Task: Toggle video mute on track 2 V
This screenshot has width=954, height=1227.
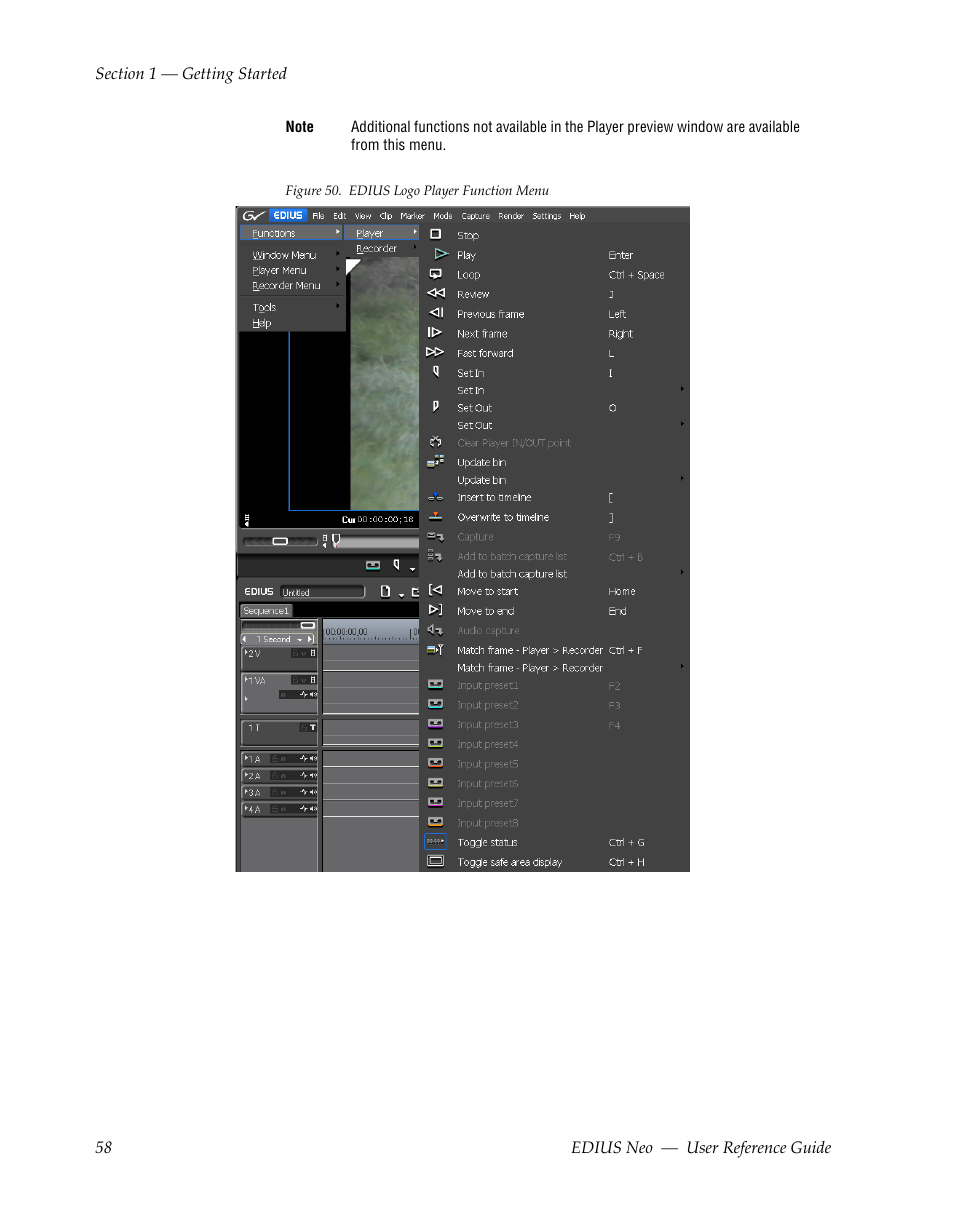Action: (x=312, y=653)
